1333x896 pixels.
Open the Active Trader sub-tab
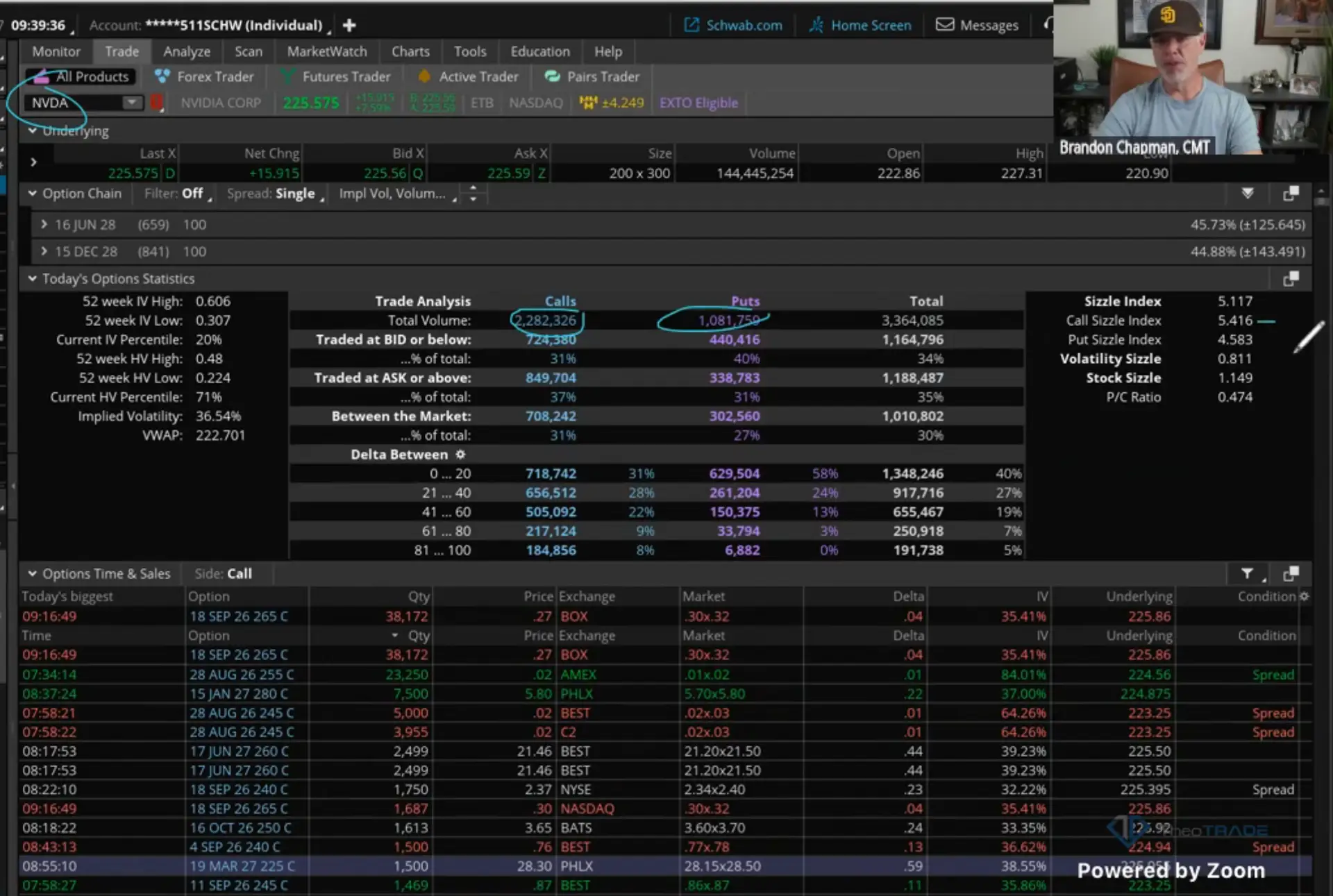tap(468, 76)
